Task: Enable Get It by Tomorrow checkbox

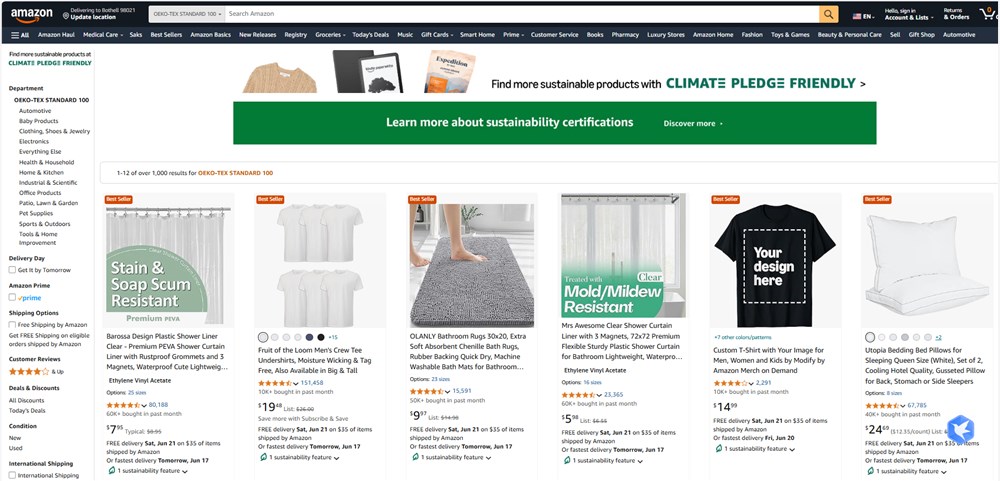Action: [x=12, y=270]
